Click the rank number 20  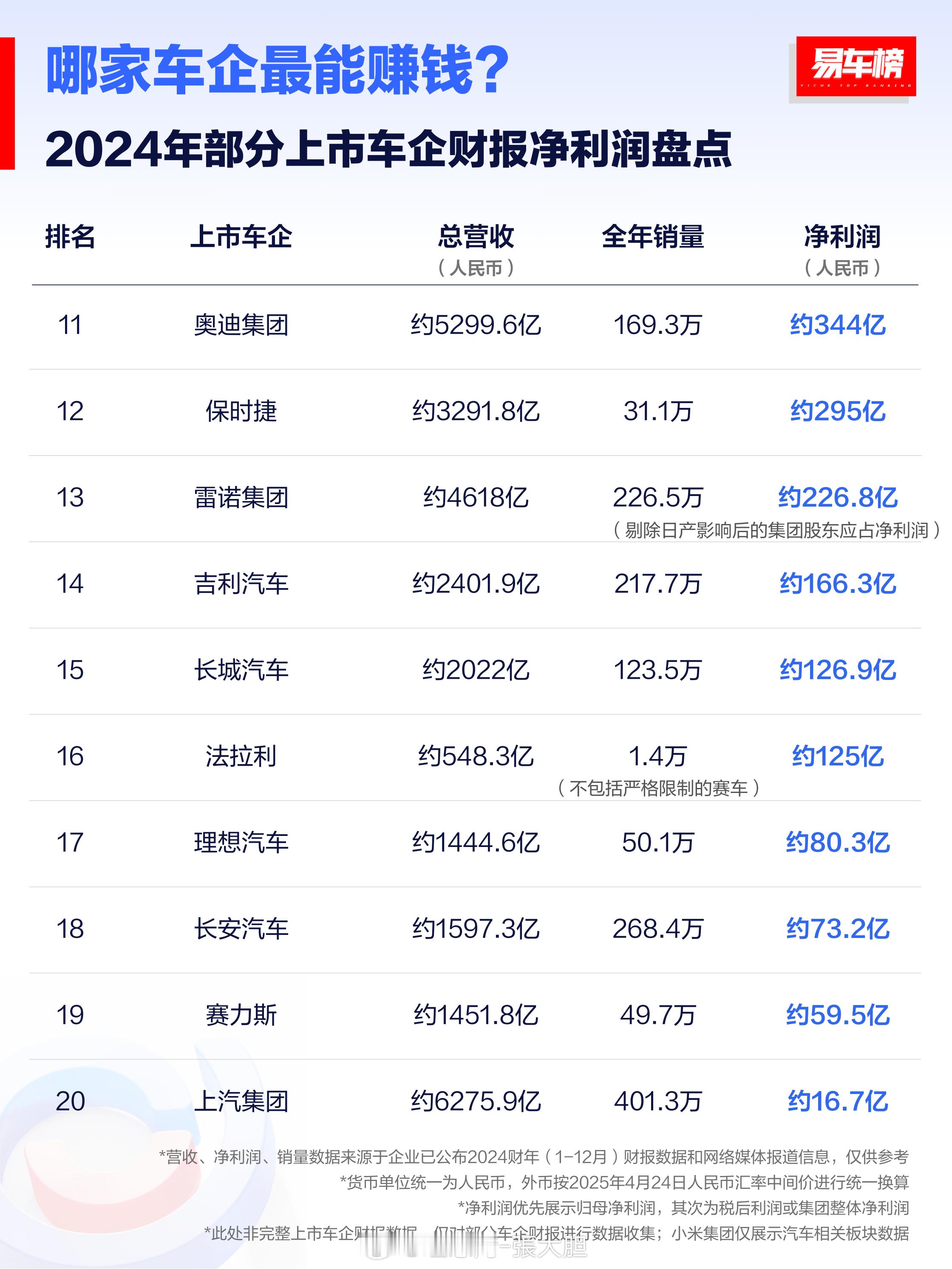click(x=70, y=1101)
